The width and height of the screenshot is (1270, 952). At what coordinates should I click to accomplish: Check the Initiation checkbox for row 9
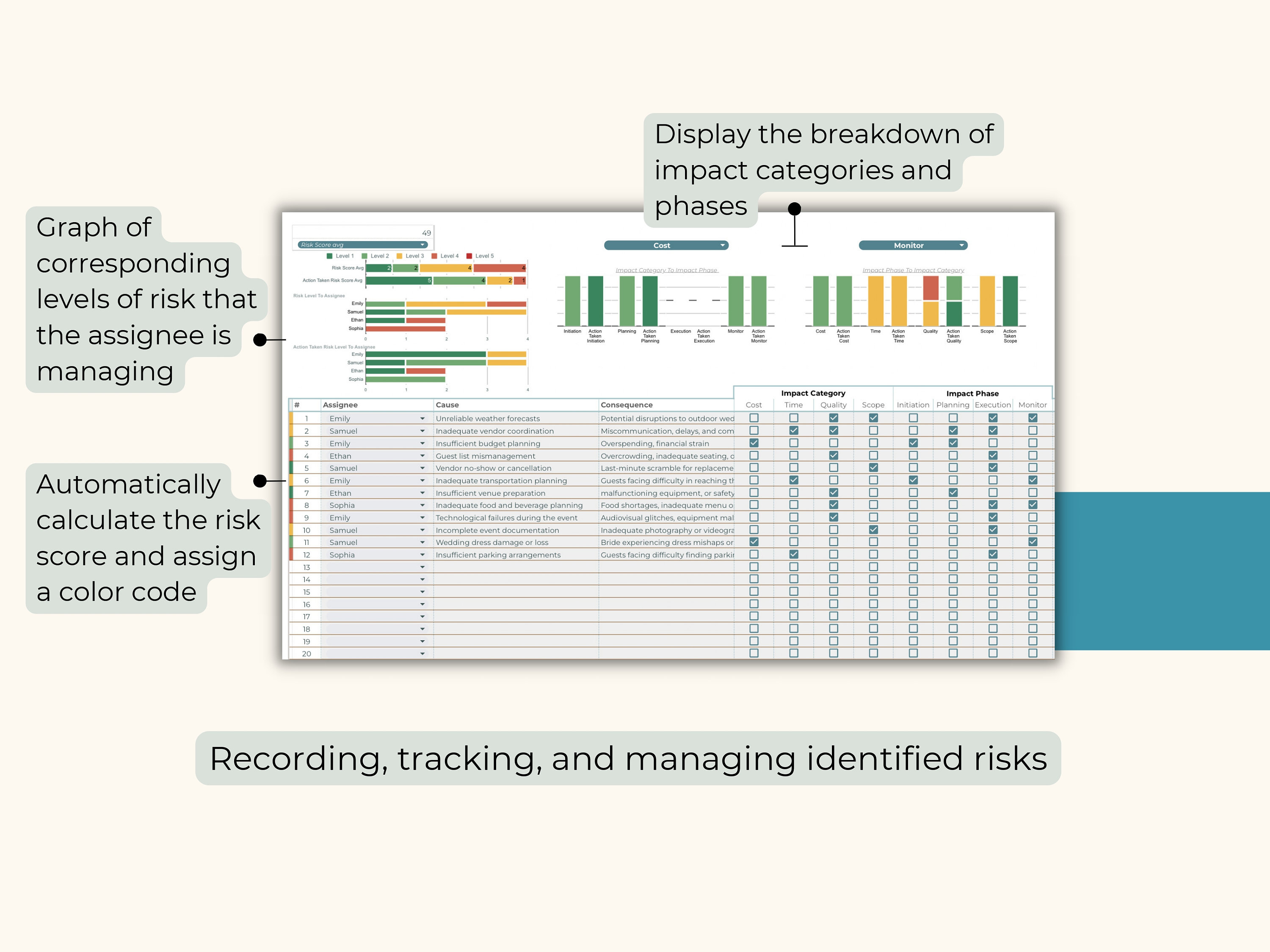914,517
